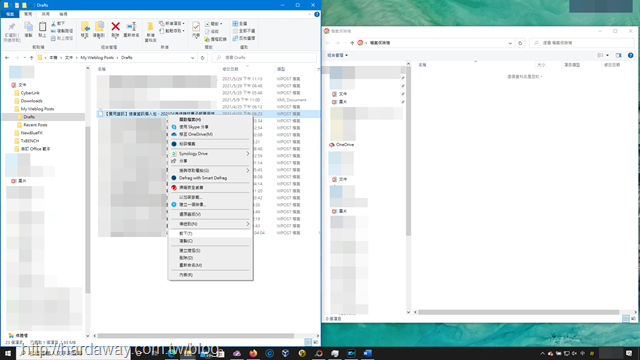Click refresh button in the right window address bar
The image size is (640, 360).
point(520,43)
